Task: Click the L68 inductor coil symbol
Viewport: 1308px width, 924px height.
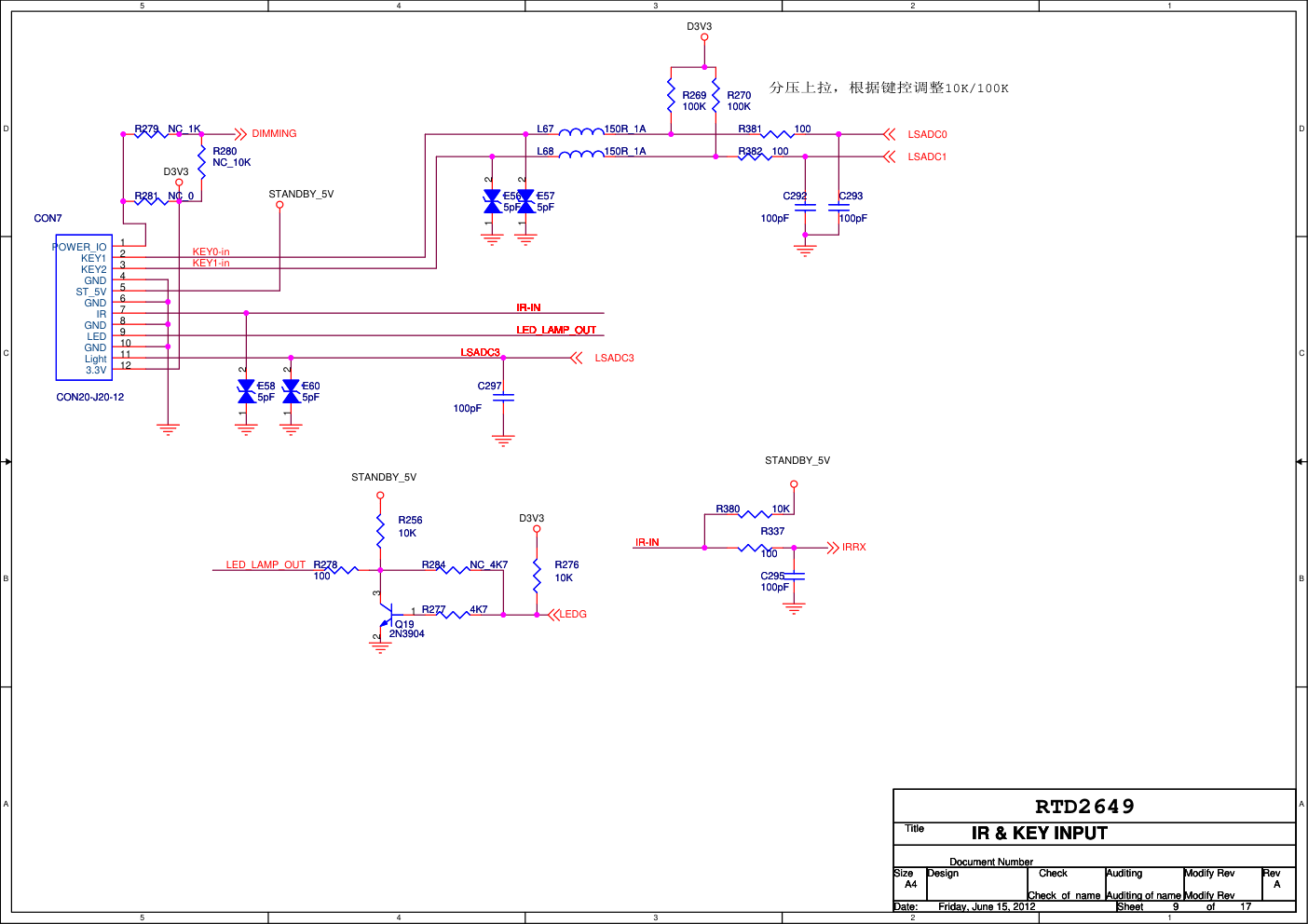Action: 581,154
